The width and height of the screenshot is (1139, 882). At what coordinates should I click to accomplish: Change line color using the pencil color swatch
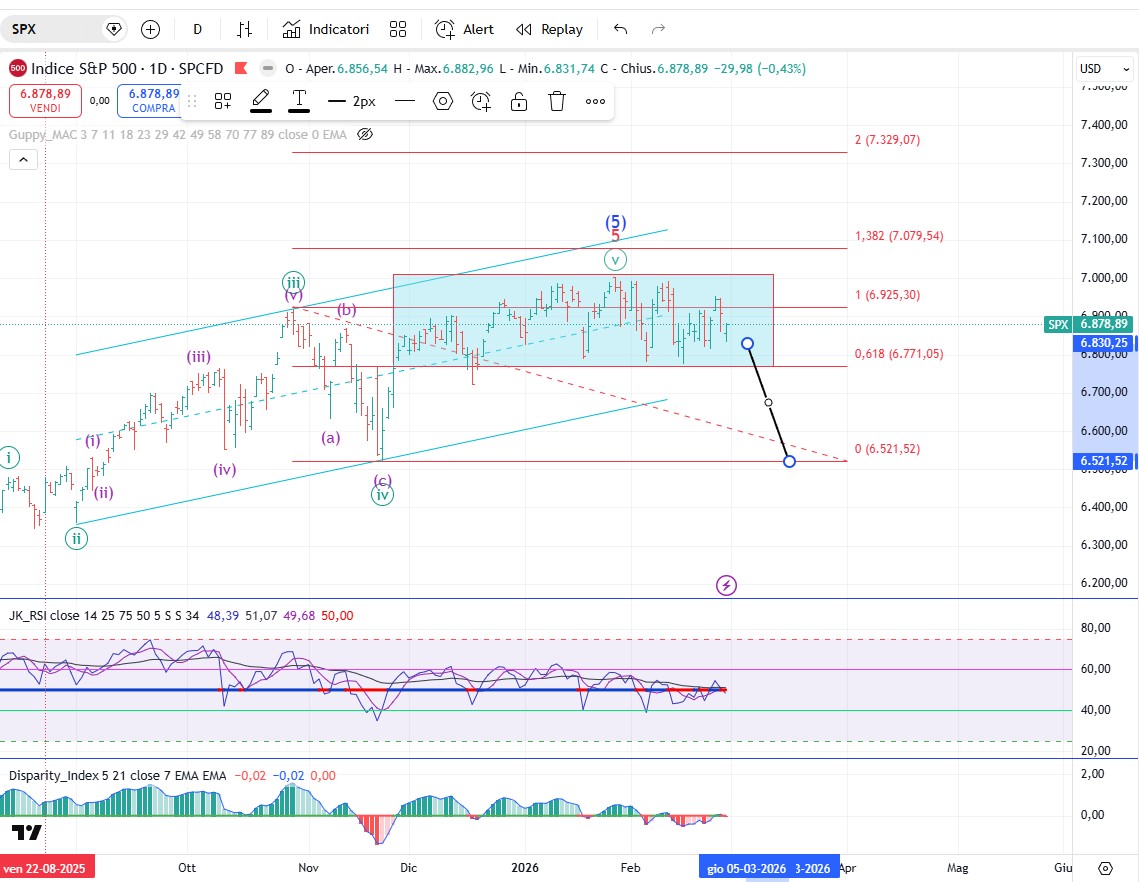tap(260, 101)
